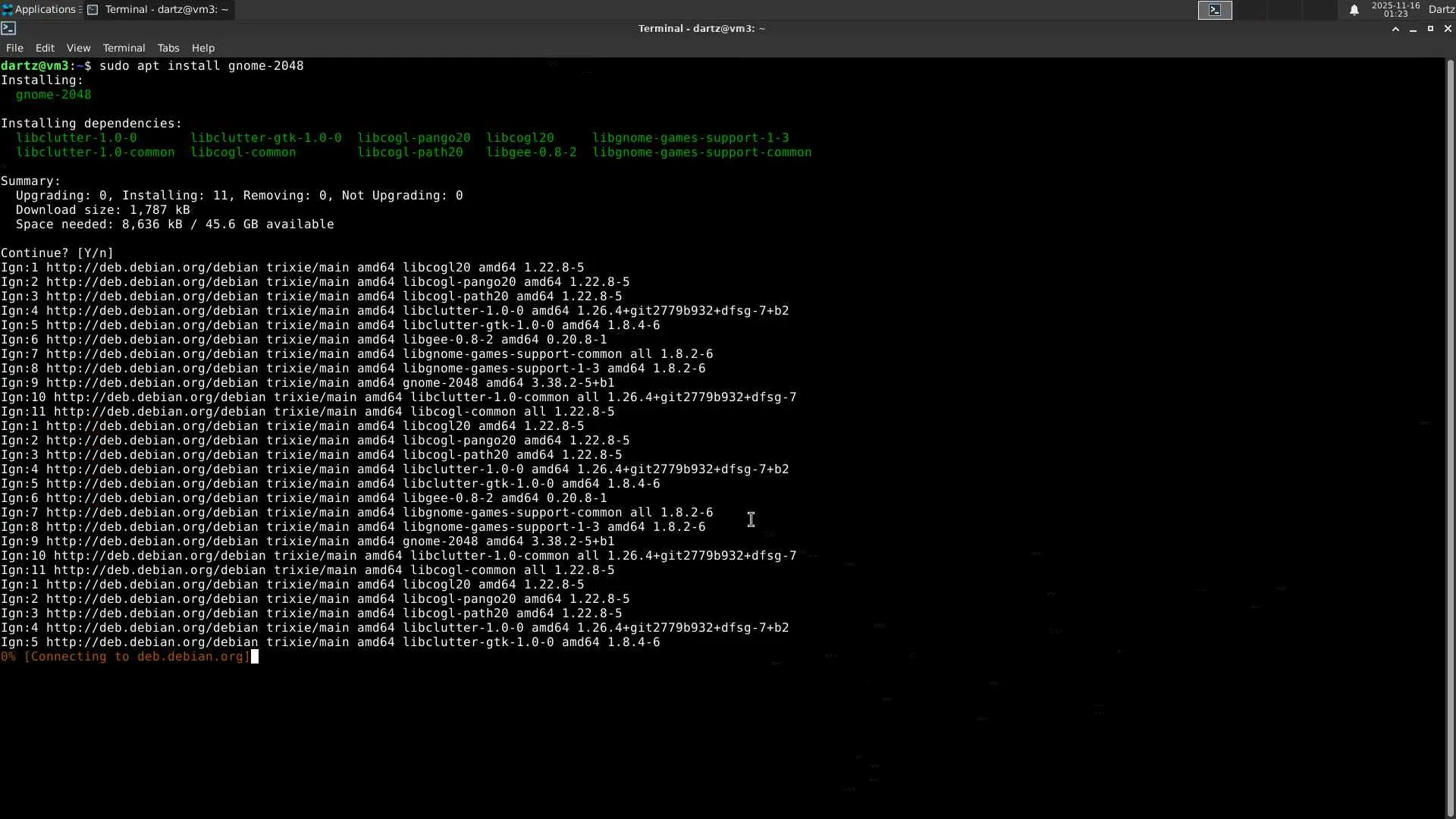Open the notification bell in the panel
This screenshot has height=819, width=1456.
[1354, 10]
